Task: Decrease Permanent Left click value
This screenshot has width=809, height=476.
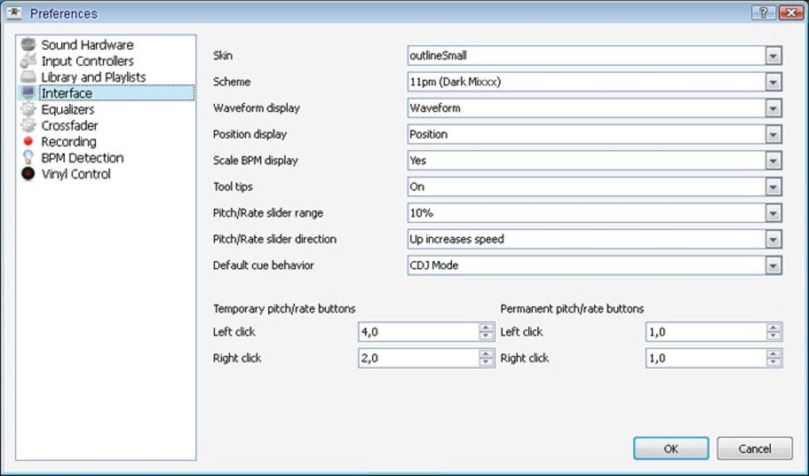Action: click(773, 336)
